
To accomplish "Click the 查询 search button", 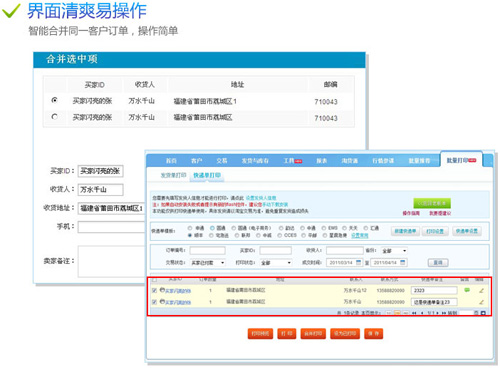I will pyautogui.click(x=438, y=263).
